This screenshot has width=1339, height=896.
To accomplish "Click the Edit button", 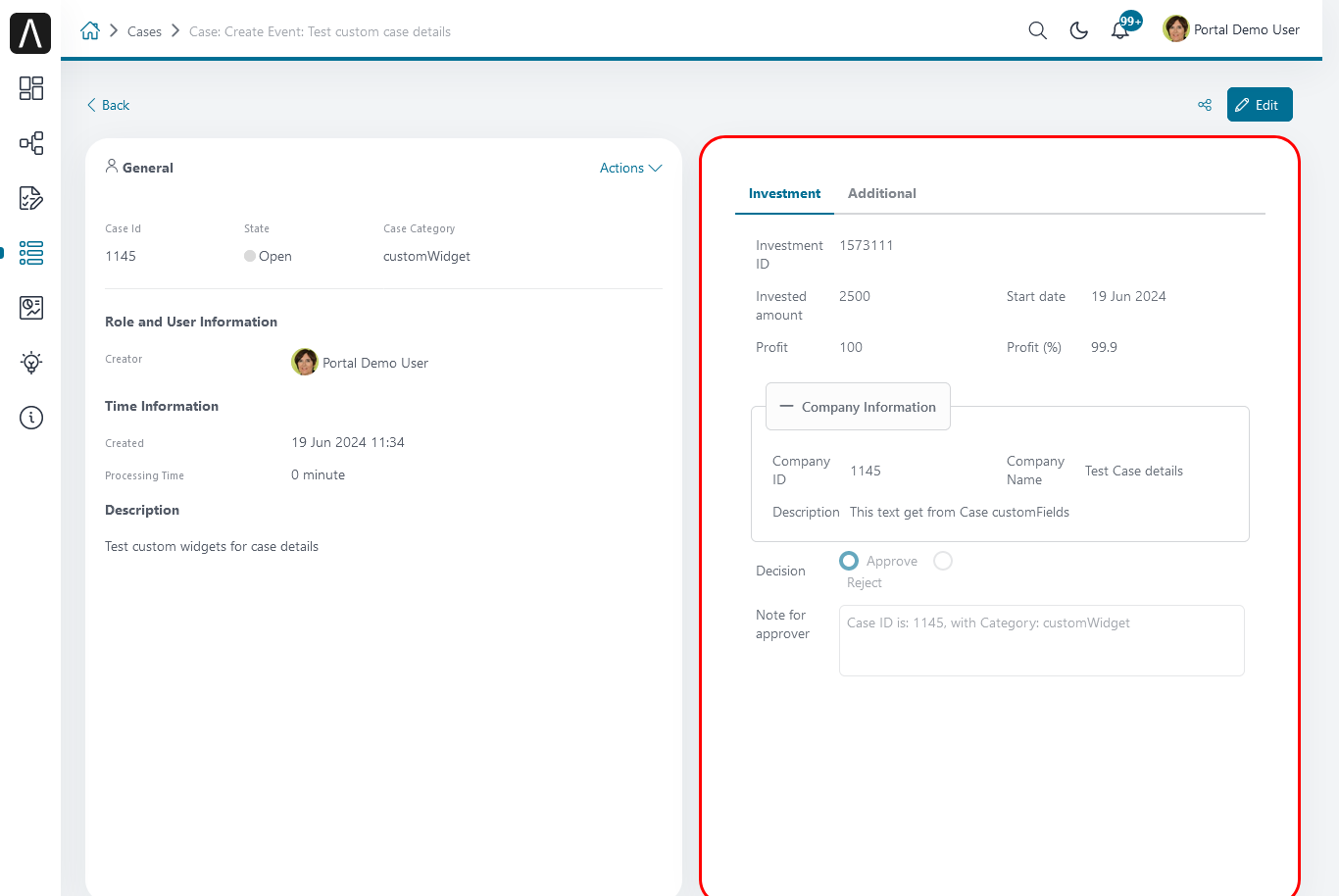I will coord(1260,105).
